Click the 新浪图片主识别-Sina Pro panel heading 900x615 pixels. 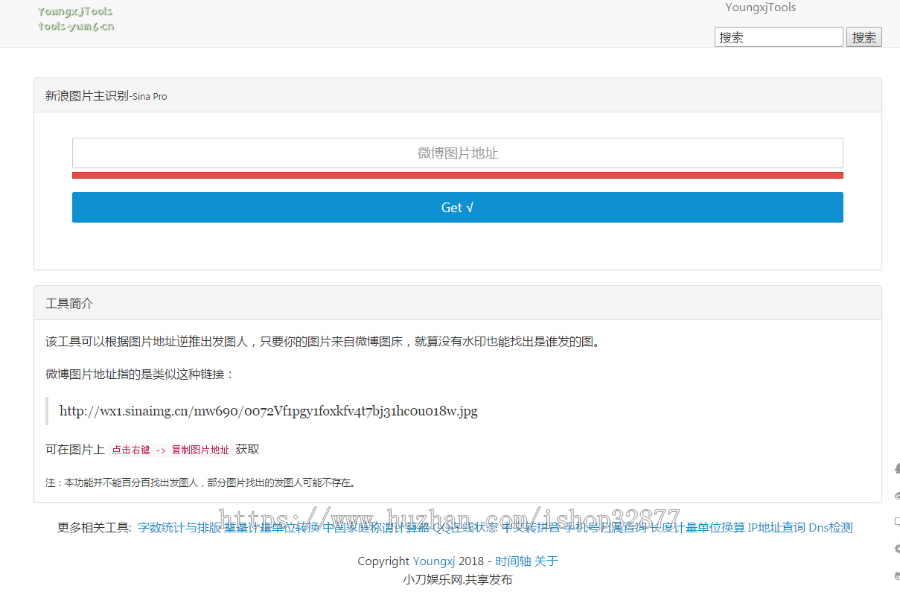[x=106, y=96]
